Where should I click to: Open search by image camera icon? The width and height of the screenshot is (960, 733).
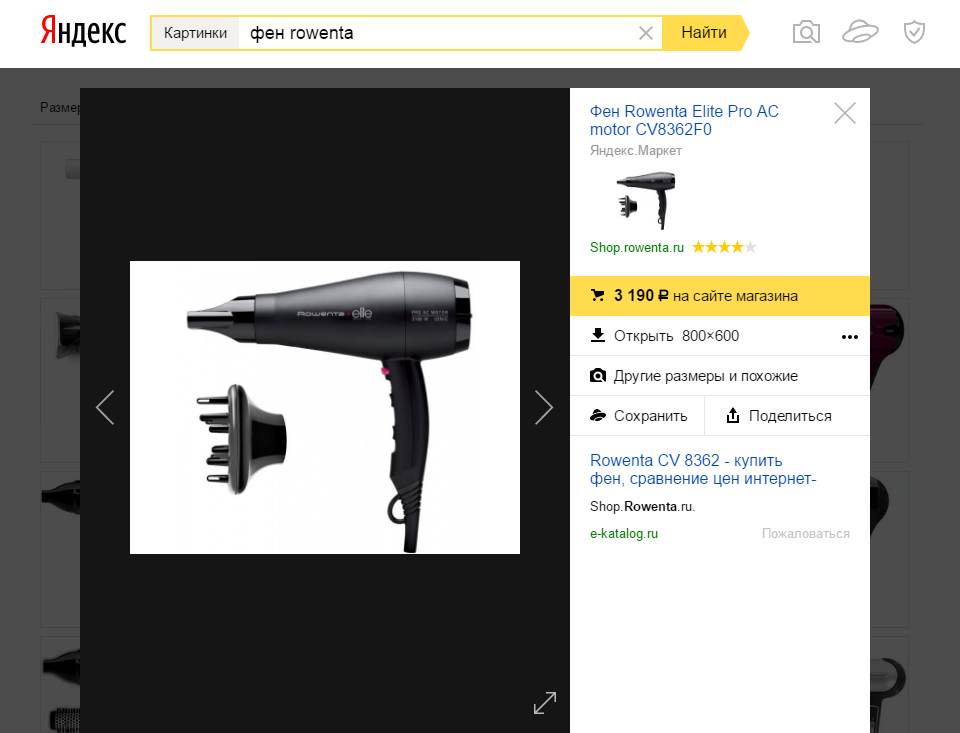pyautogui.click(x=806, y=32)
